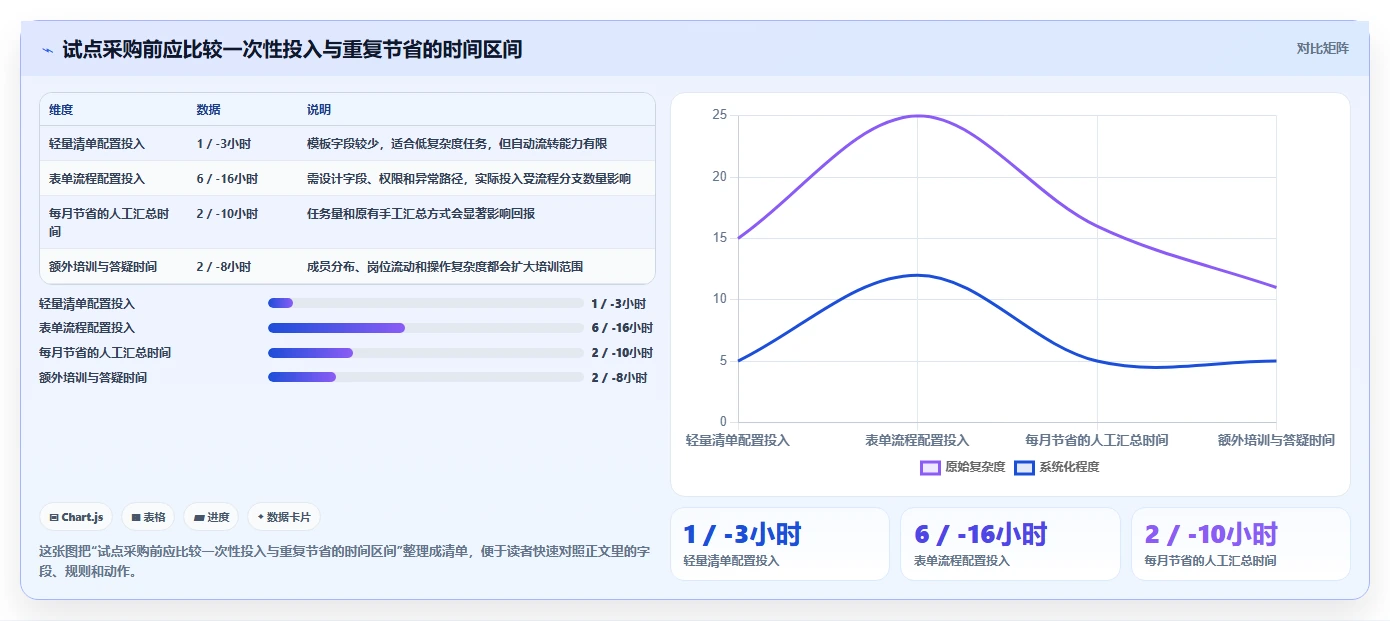
Task: Click description starting 成员分布、岗位流动
Action: [445, 267]
